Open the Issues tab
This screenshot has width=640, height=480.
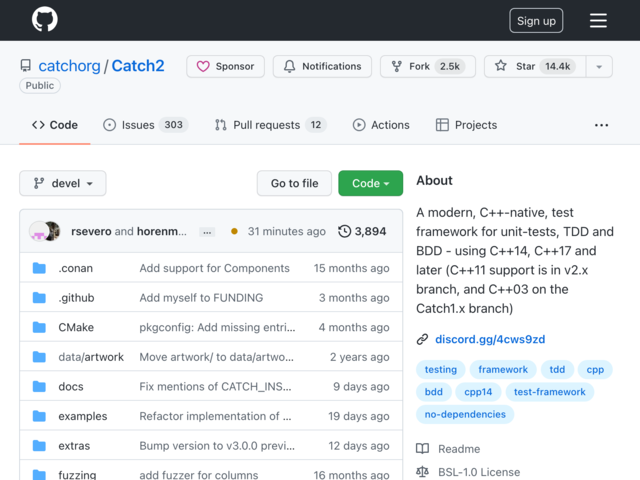coord(145,125)
